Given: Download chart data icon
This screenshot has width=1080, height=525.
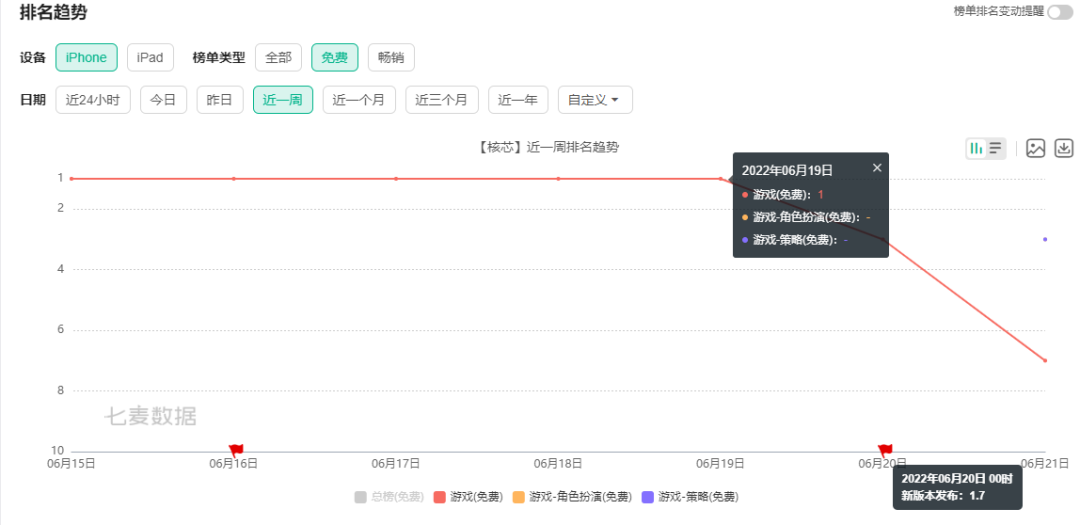Looking at the screenshot, I should (1064, 148).
